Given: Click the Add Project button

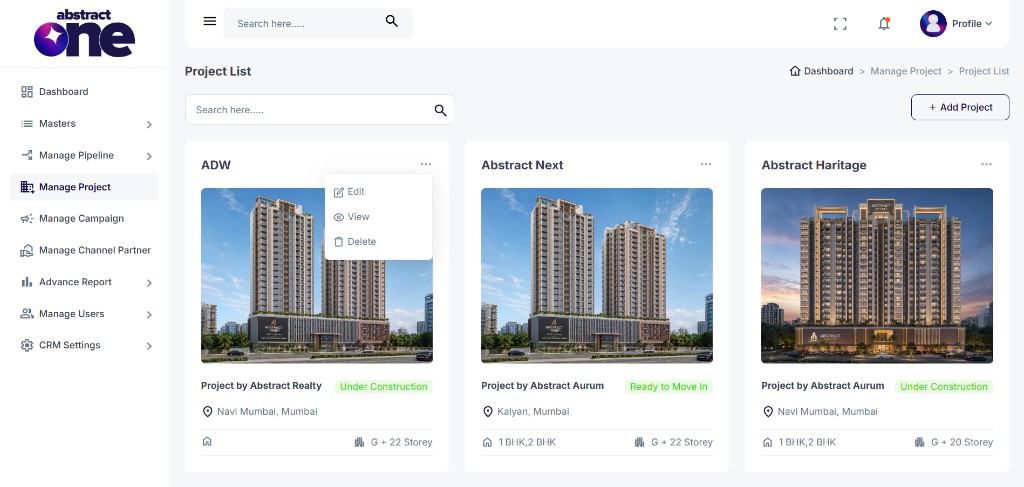Looking at the screenshot, I should tap(960, 107).
